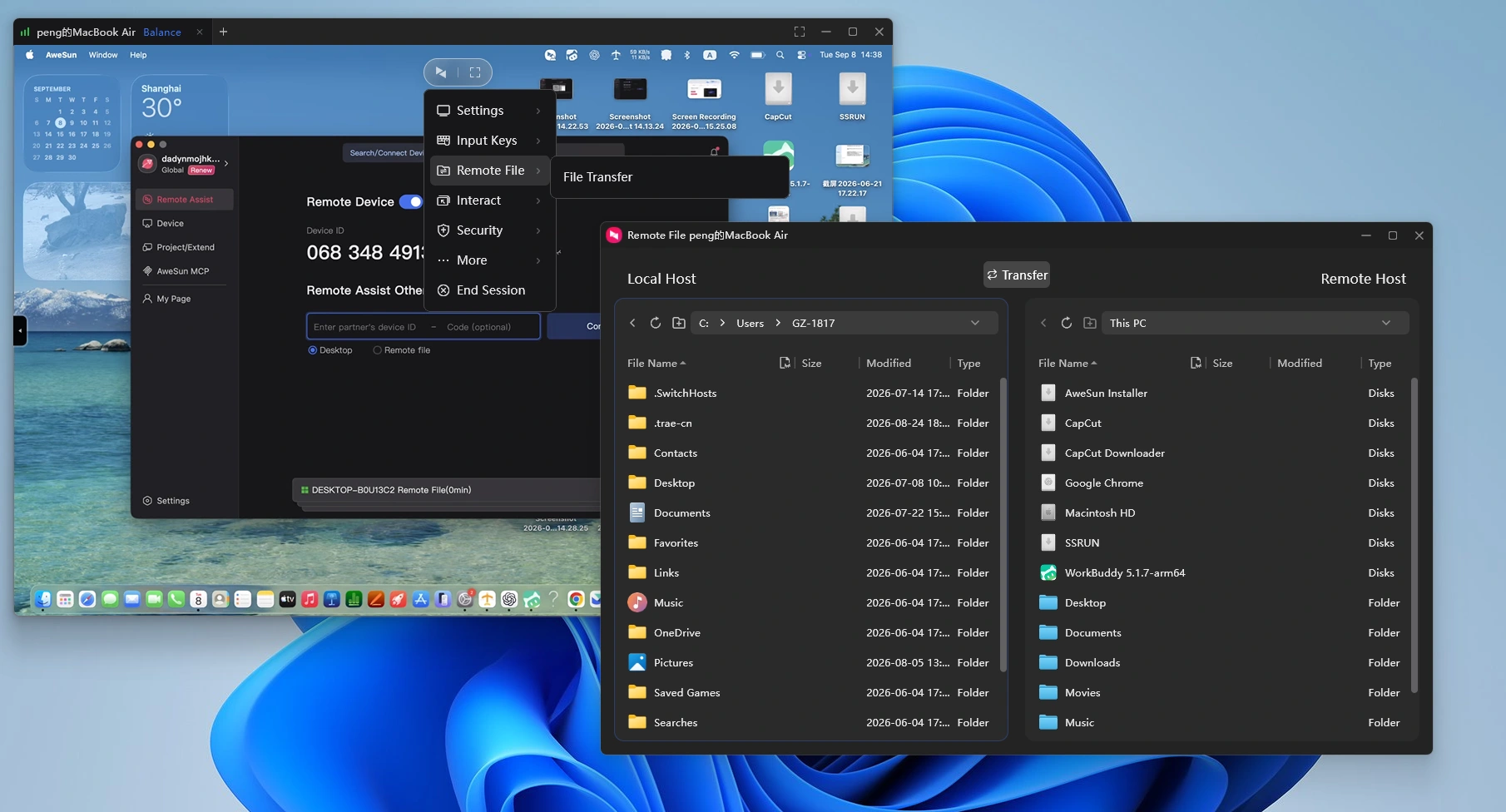The height and width of the screenshot is (812, 1506).
Task: Expand the Interact submenu
Action: point(490,201)
